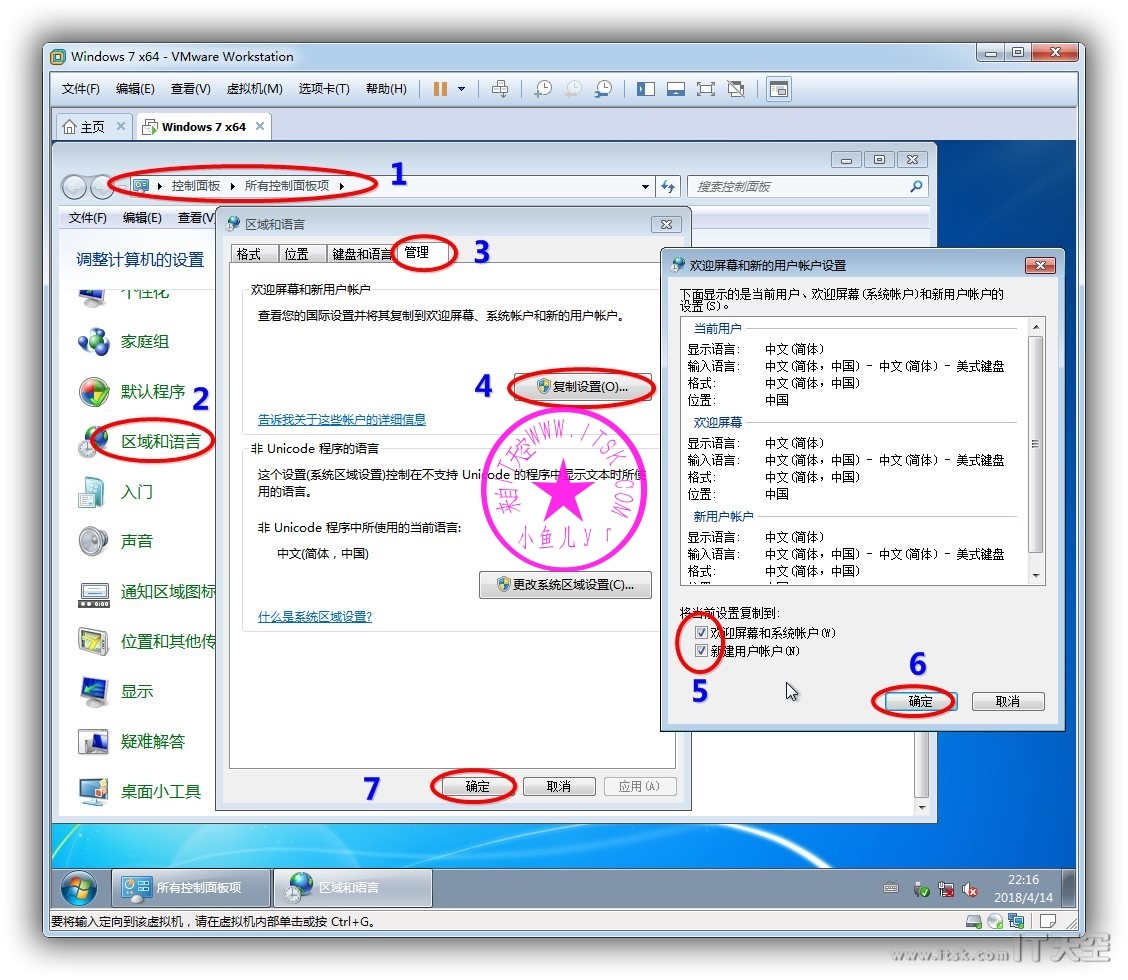Click the VMware CD/DVD status icon
The image size is (1128, 980).
point(995,921)
